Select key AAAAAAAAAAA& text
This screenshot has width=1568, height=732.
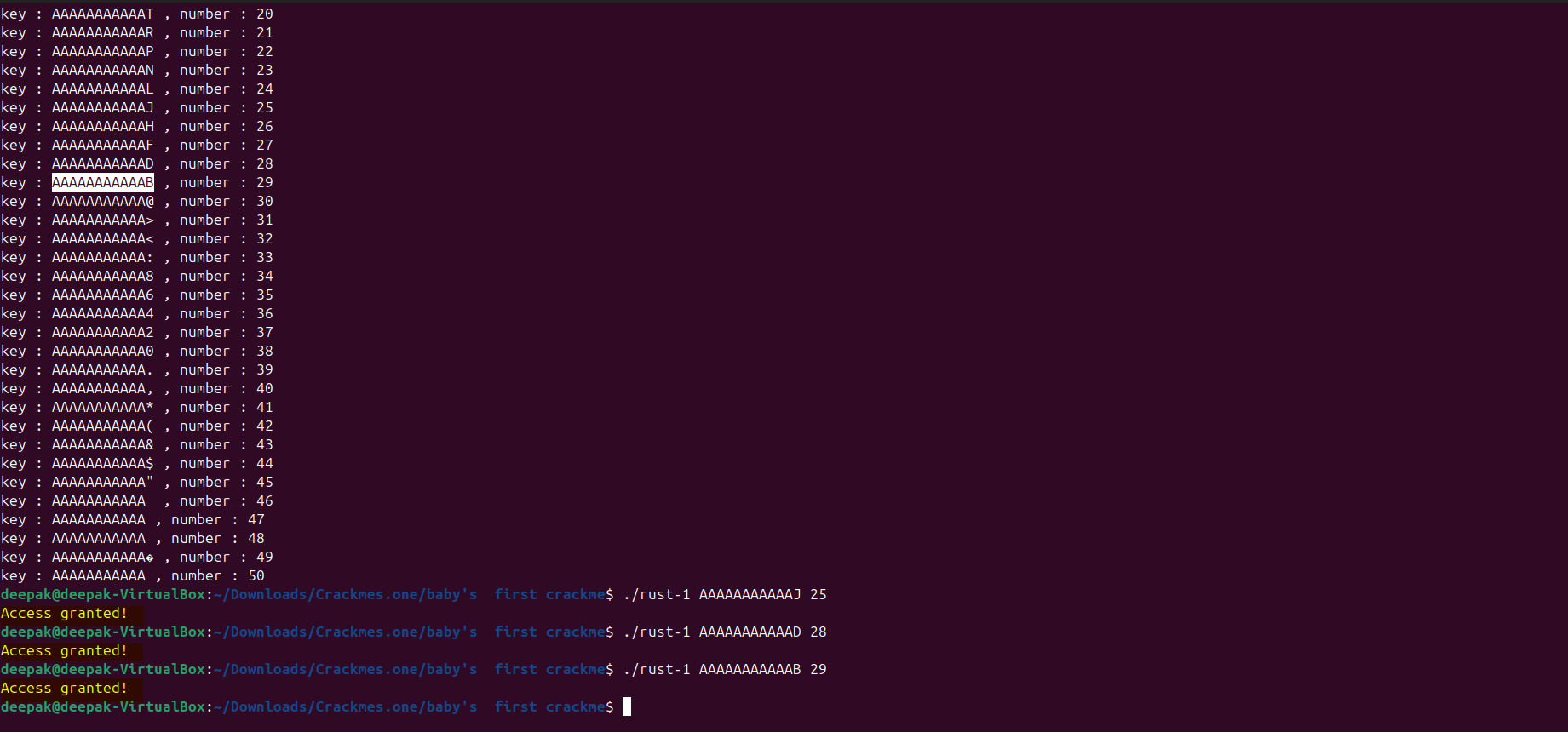click(103, 444)
